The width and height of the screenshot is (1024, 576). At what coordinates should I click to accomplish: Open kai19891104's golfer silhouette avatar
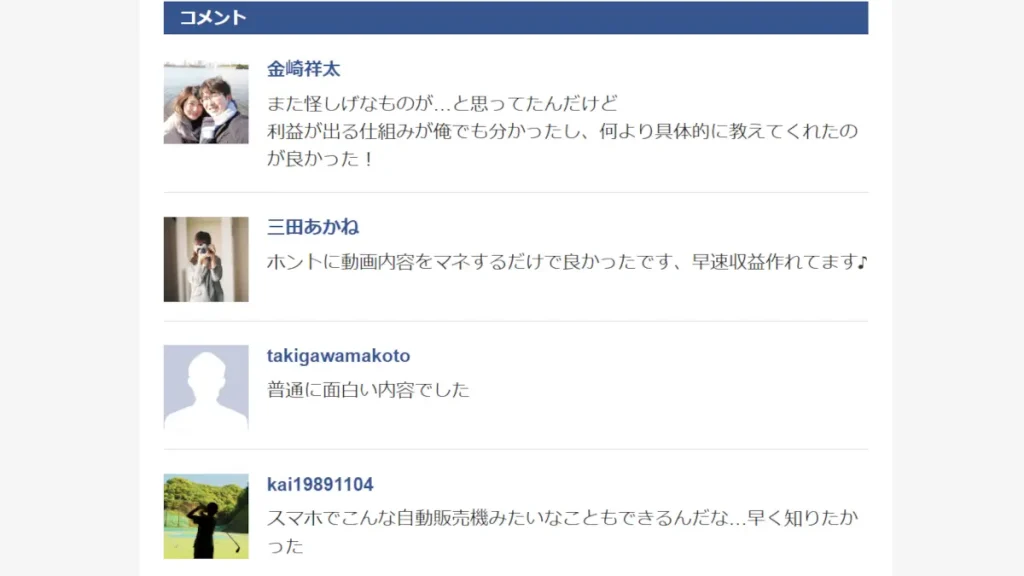(x=206, y=516)
